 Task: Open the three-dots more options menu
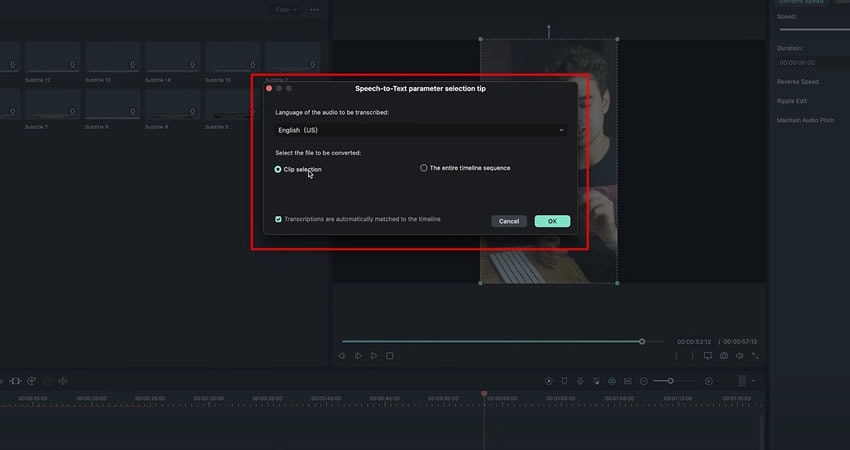(314, 10)
